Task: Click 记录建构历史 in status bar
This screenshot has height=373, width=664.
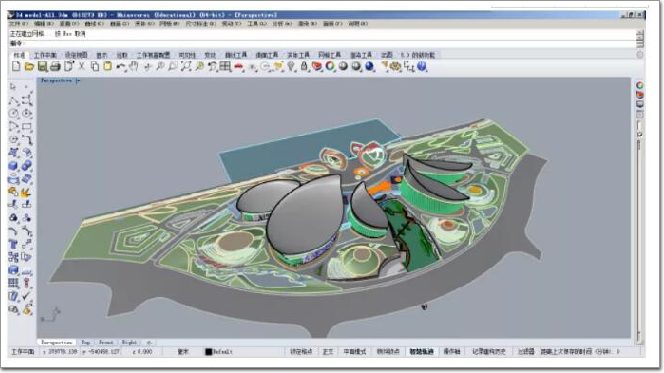Action: [489, 351]
